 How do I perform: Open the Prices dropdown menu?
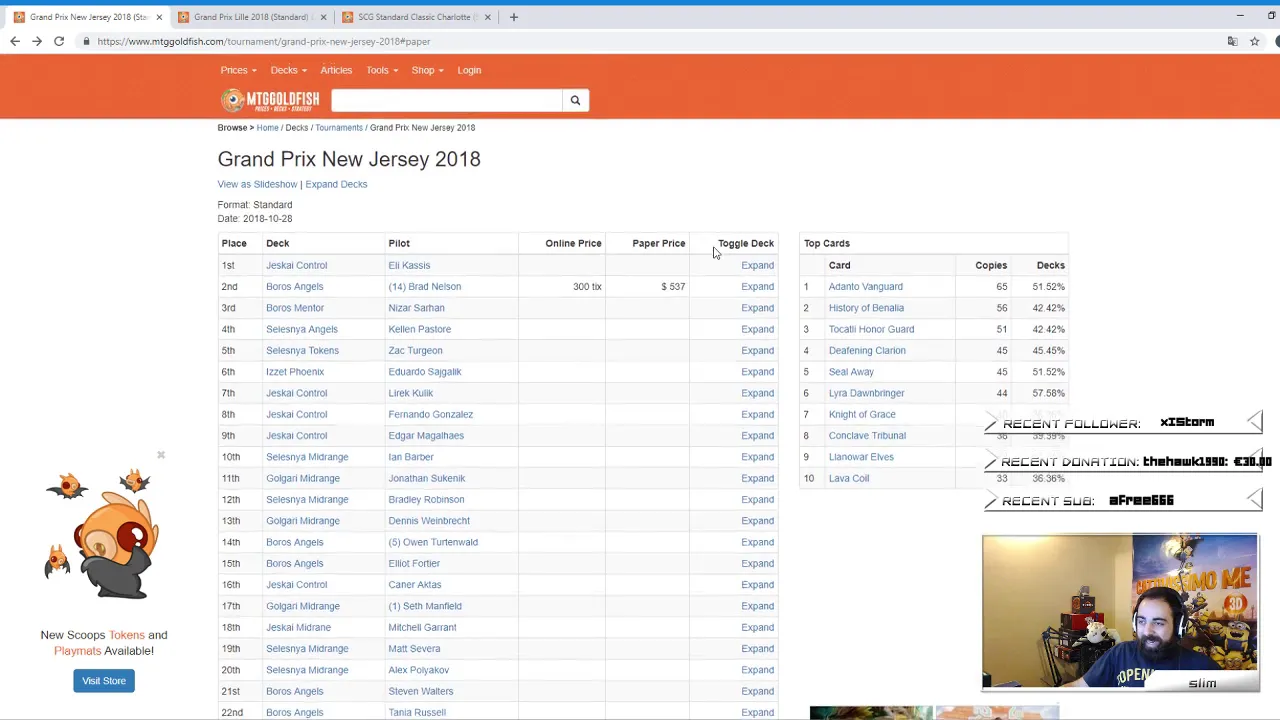238,70
